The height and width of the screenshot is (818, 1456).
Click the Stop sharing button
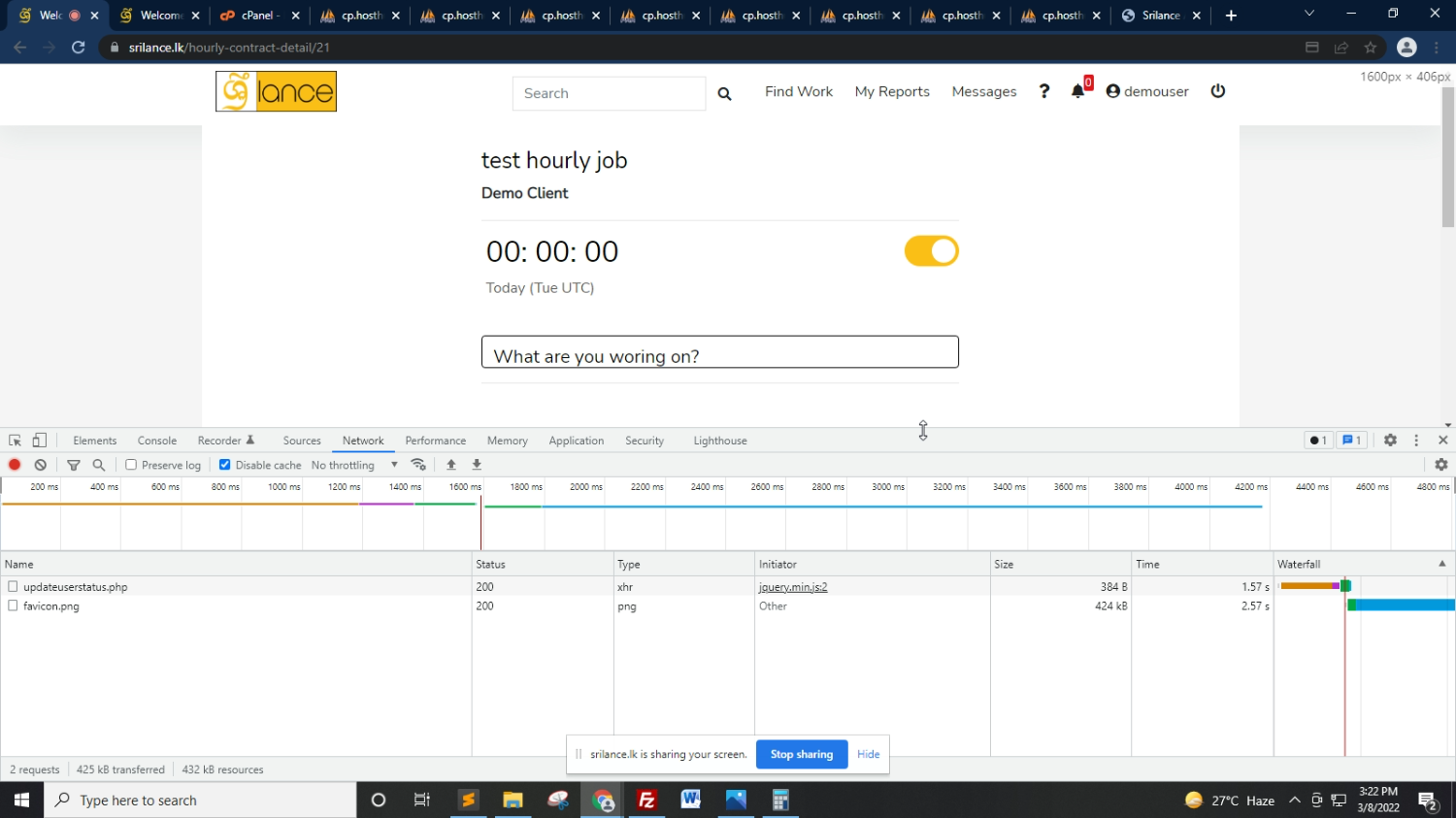(x=801, y=754)
